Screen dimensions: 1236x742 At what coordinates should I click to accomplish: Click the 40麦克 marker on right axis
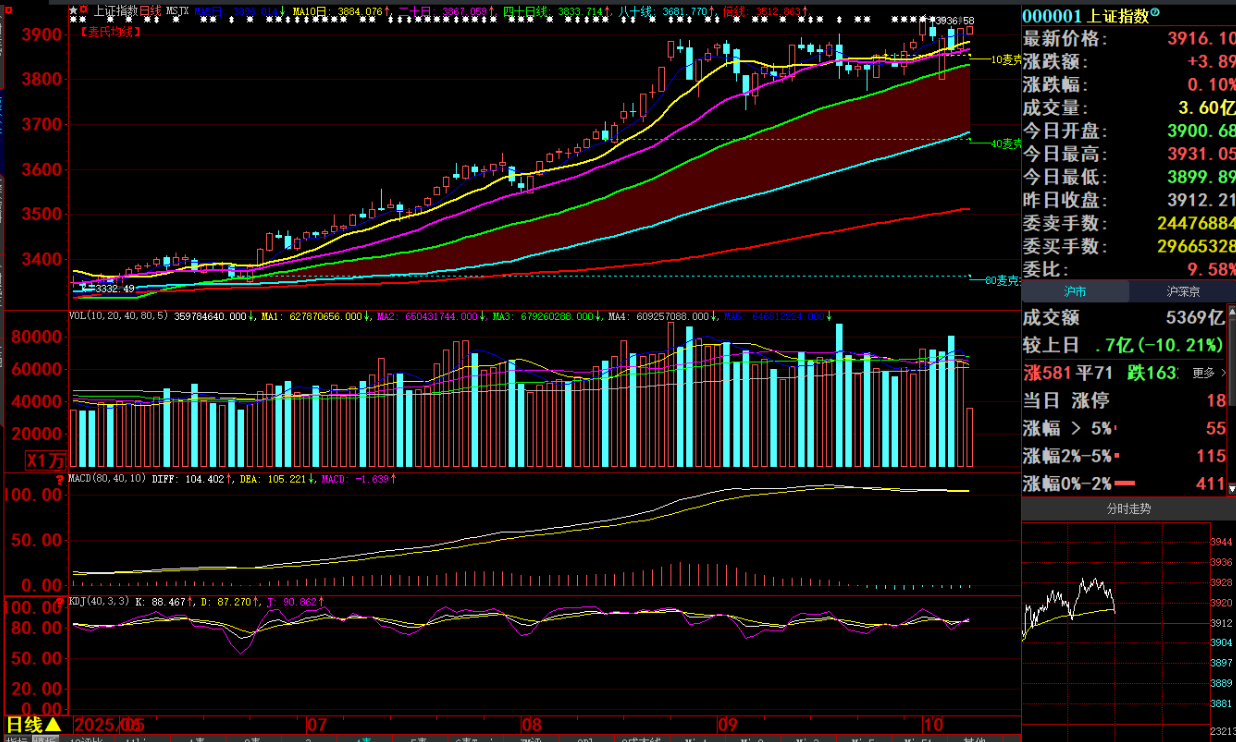pyautogui.click(x=1005, y=144)
